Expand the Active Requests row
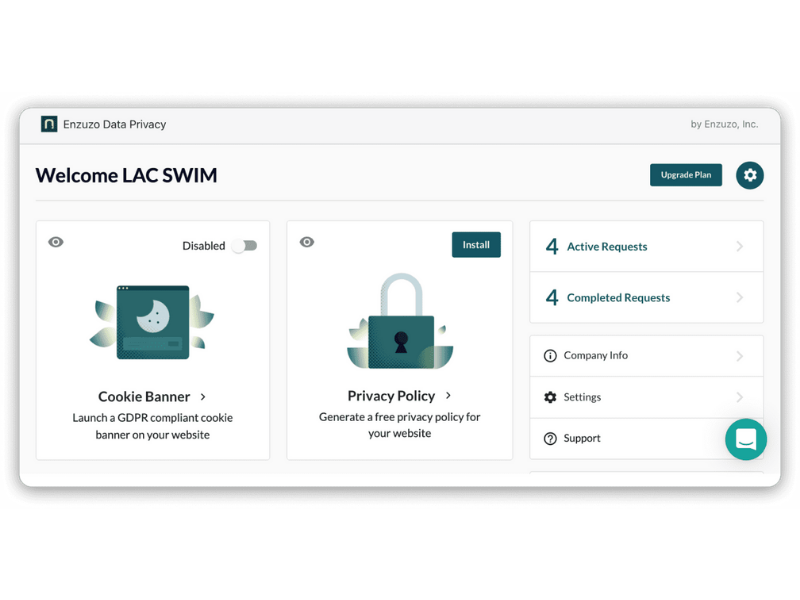 click(645, 246)
